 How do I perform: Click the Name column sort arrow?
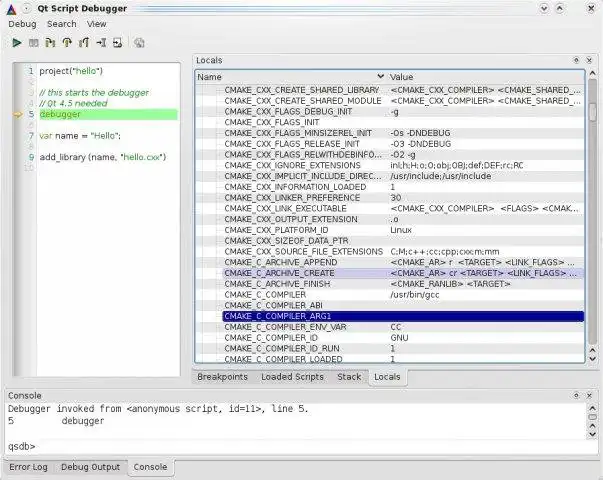(380, 77)
